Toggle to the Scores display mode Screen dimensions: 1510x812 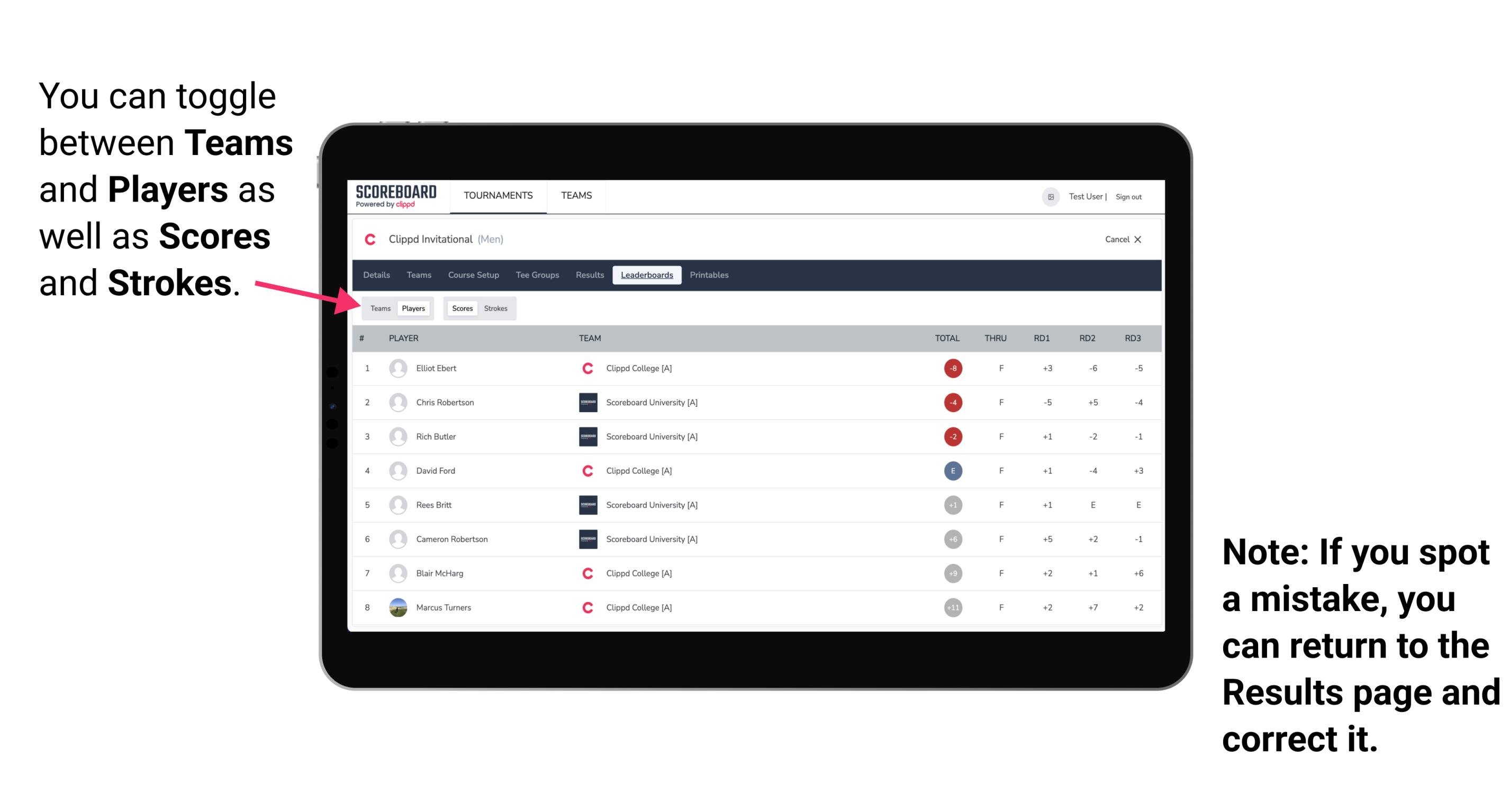[461, 308]
